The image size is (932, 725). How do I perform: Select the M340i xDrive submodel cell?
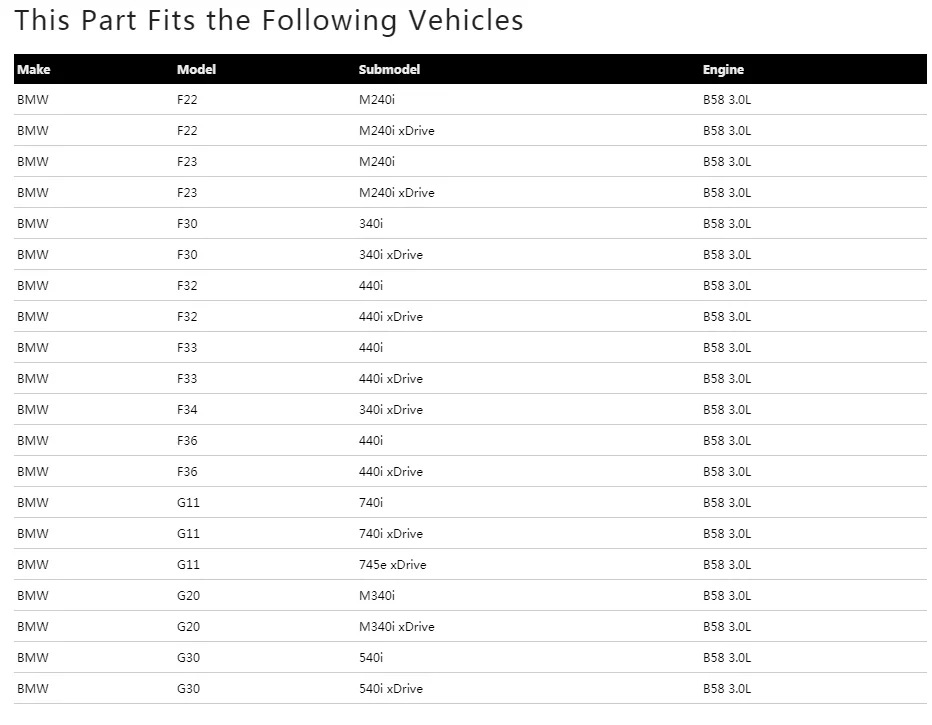pos(396,627)
